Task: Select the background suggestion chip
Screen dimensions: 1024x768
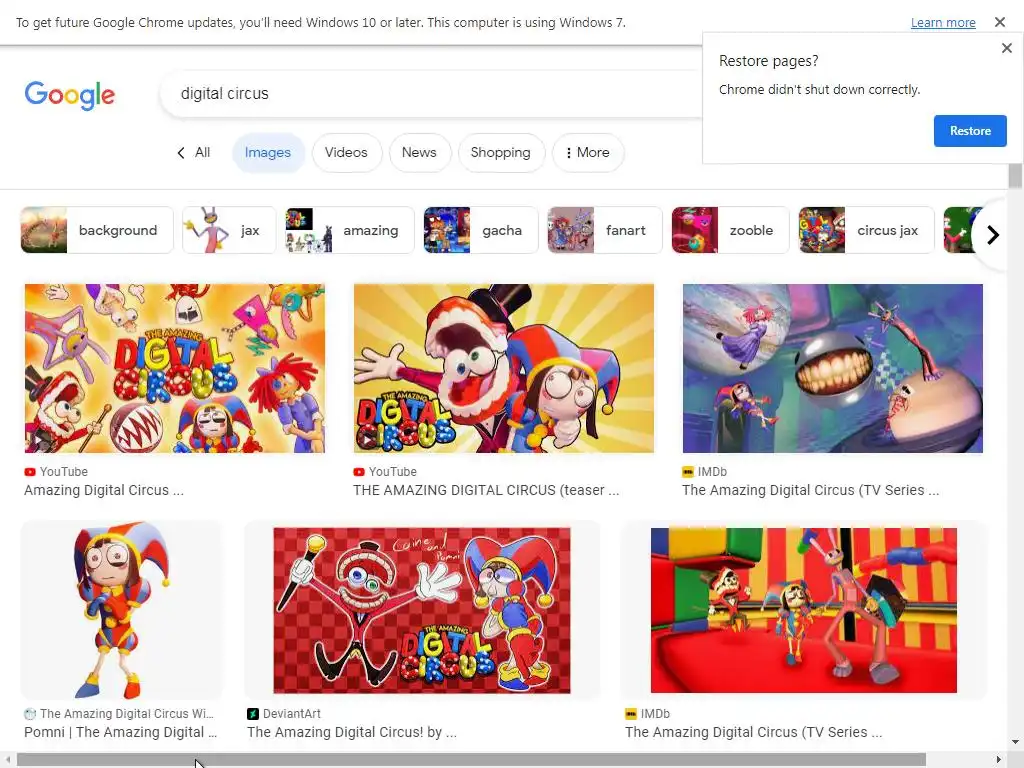Action: point(97,230)
